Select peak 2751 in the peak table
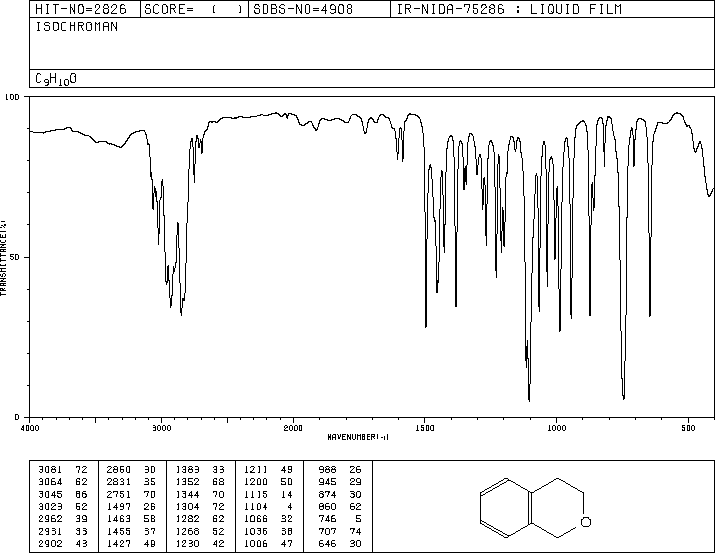715x553 pixels. point(119,494)
